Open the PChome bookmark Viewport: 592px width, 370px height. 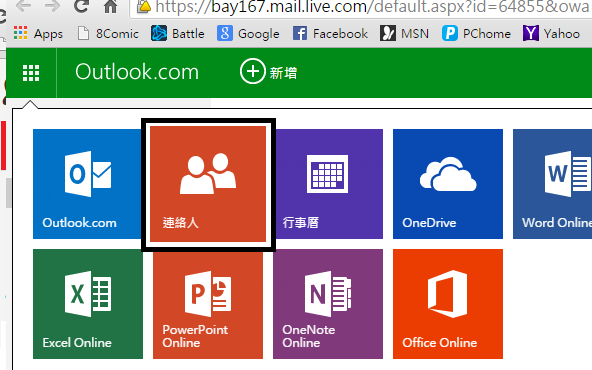point(476,34)
